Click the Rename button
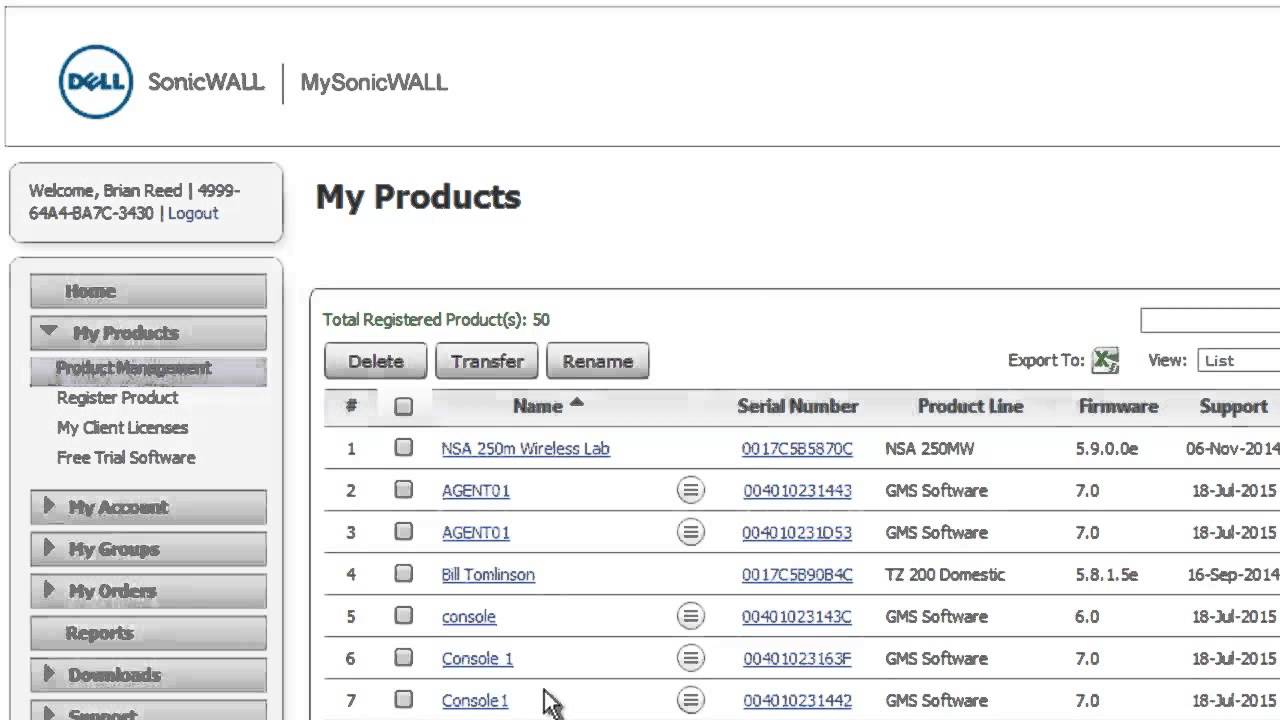 598,361
